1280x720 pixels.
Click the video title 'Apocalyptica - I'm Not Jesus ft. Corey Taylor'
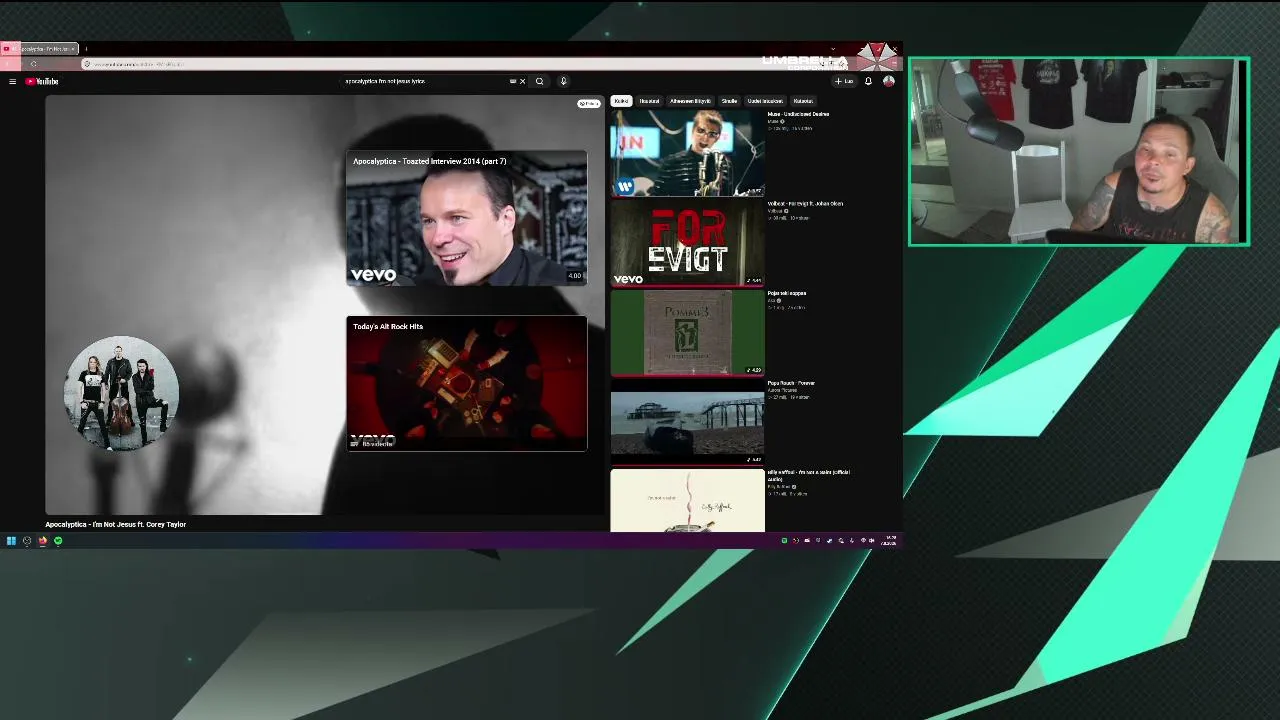point(115,524)
